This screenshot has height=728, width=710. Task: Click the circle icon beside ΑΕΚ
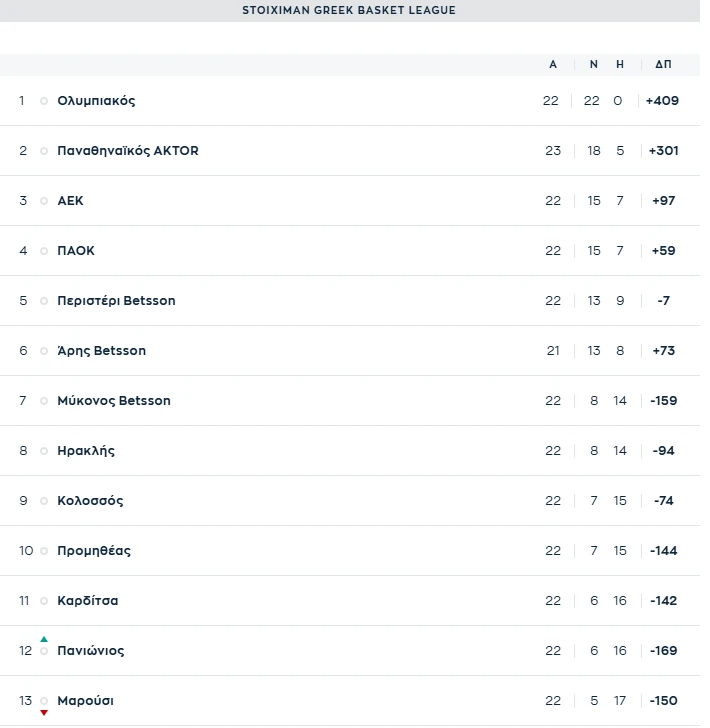click(x=44, y=201)
